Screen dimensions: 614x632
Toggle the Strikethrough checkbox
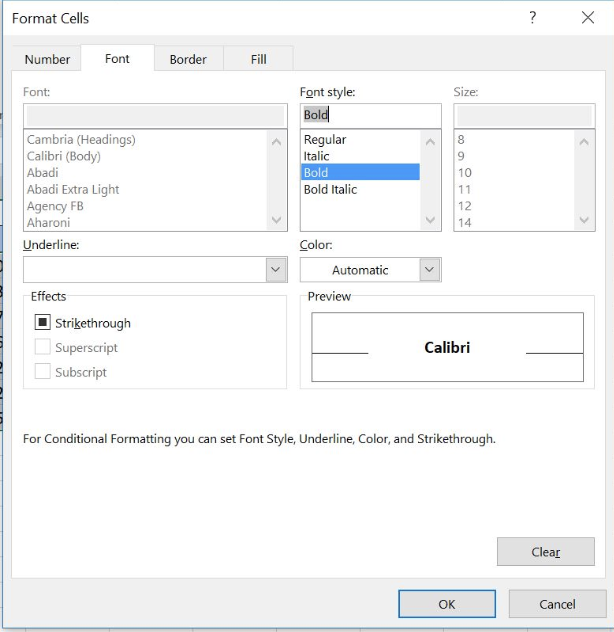[x=42, y=322]
